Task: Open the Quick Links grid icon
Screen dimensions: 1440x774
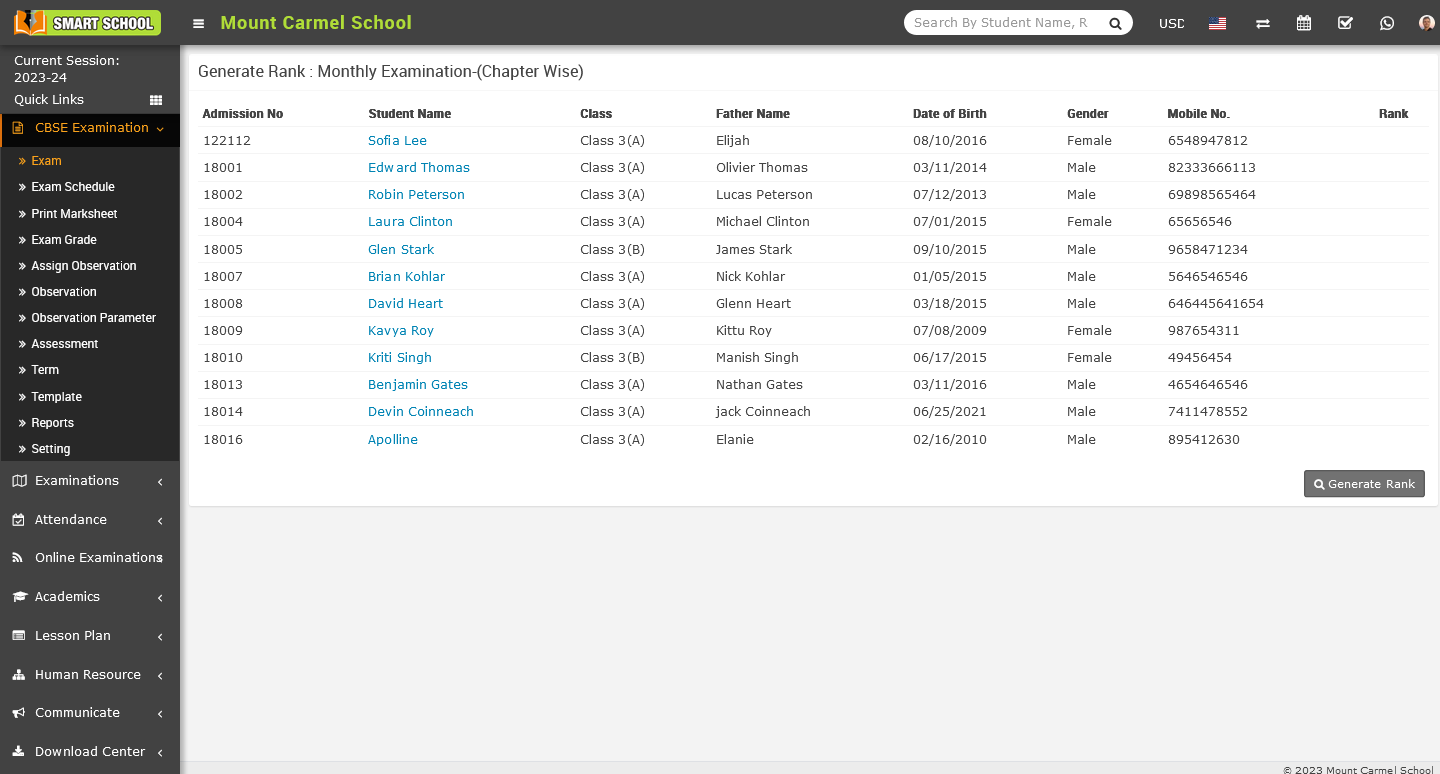Action: [156, 100]
